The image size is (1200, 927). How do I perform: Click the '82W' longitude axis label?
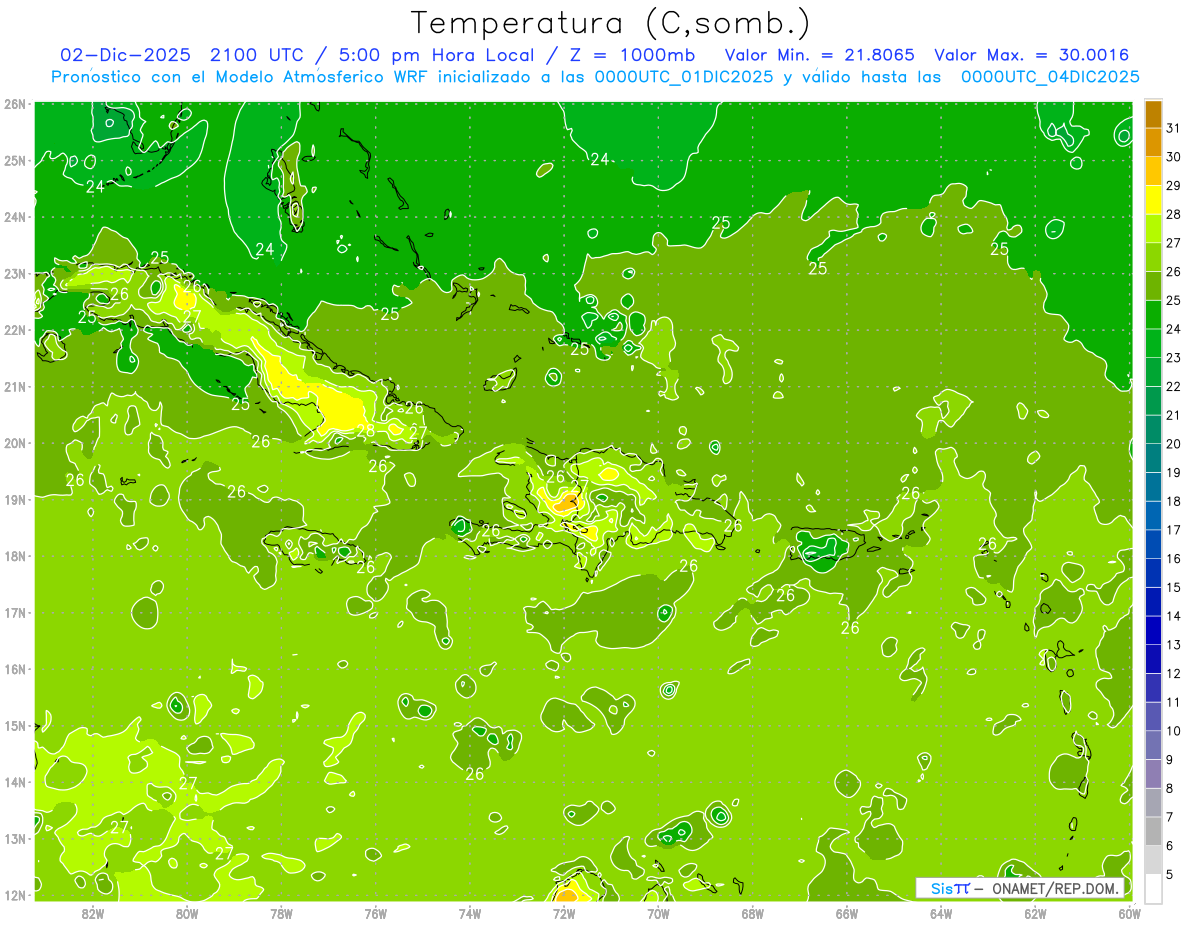tap(93, 912)
